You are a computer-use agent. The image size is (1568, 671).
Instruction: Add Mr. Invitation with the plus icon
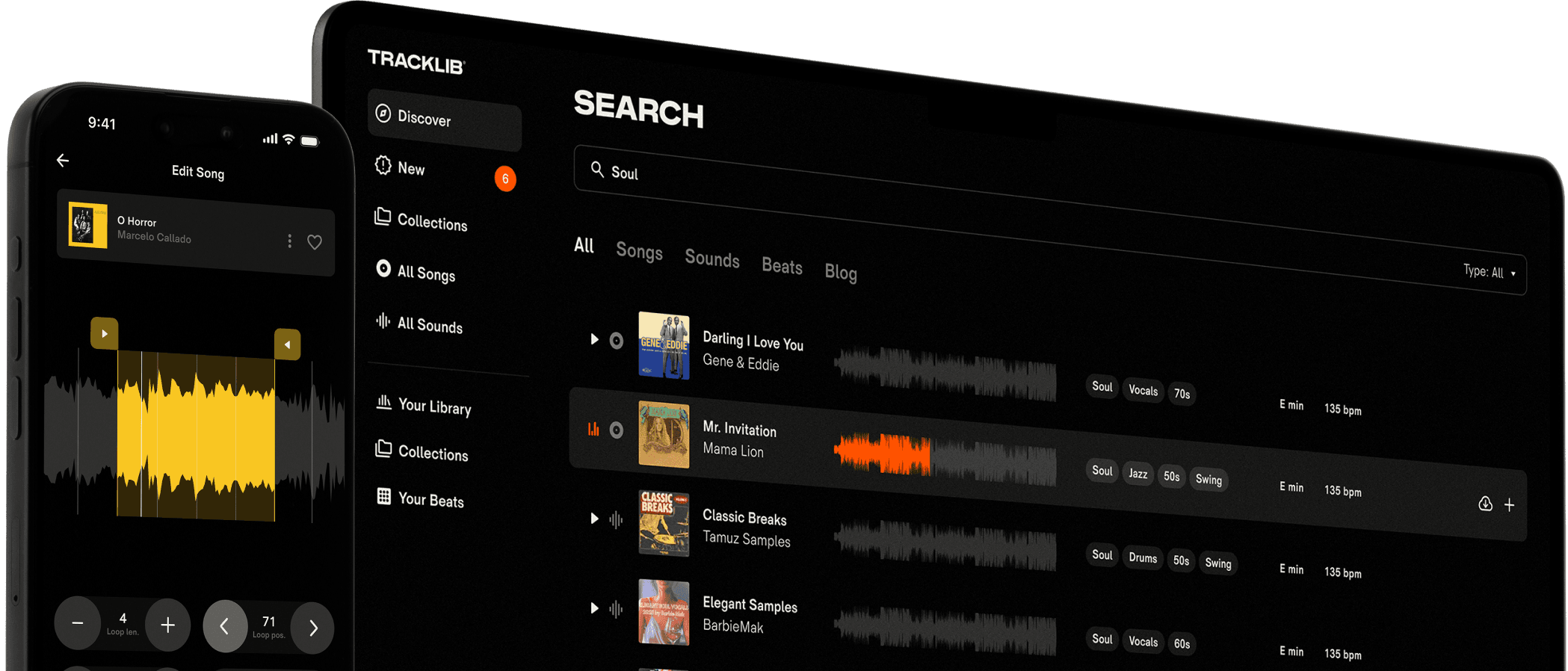point(1510,505)
